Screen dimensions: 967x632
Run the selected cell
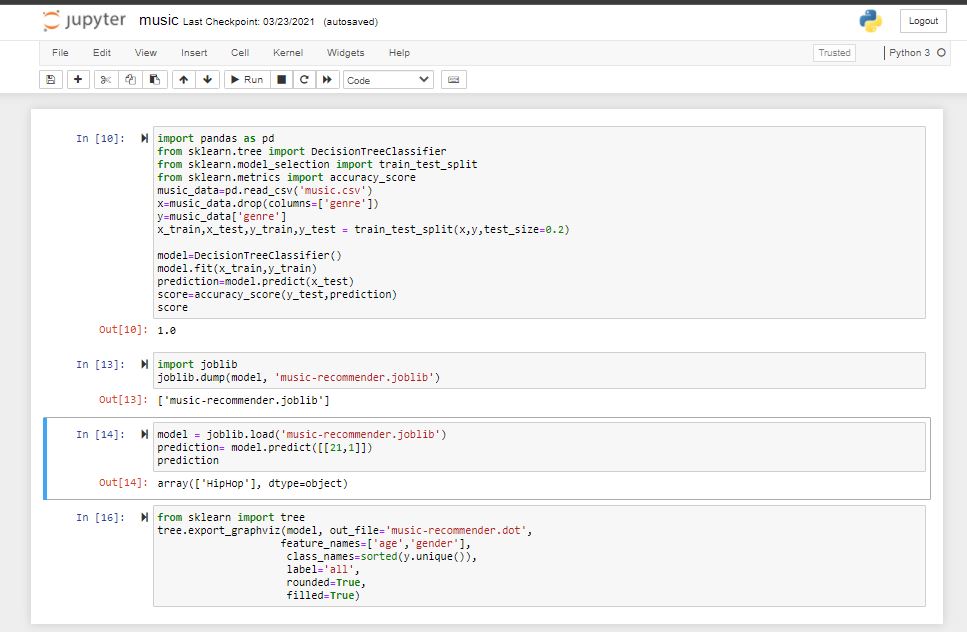pyautogui.click(x=247, y=80)
